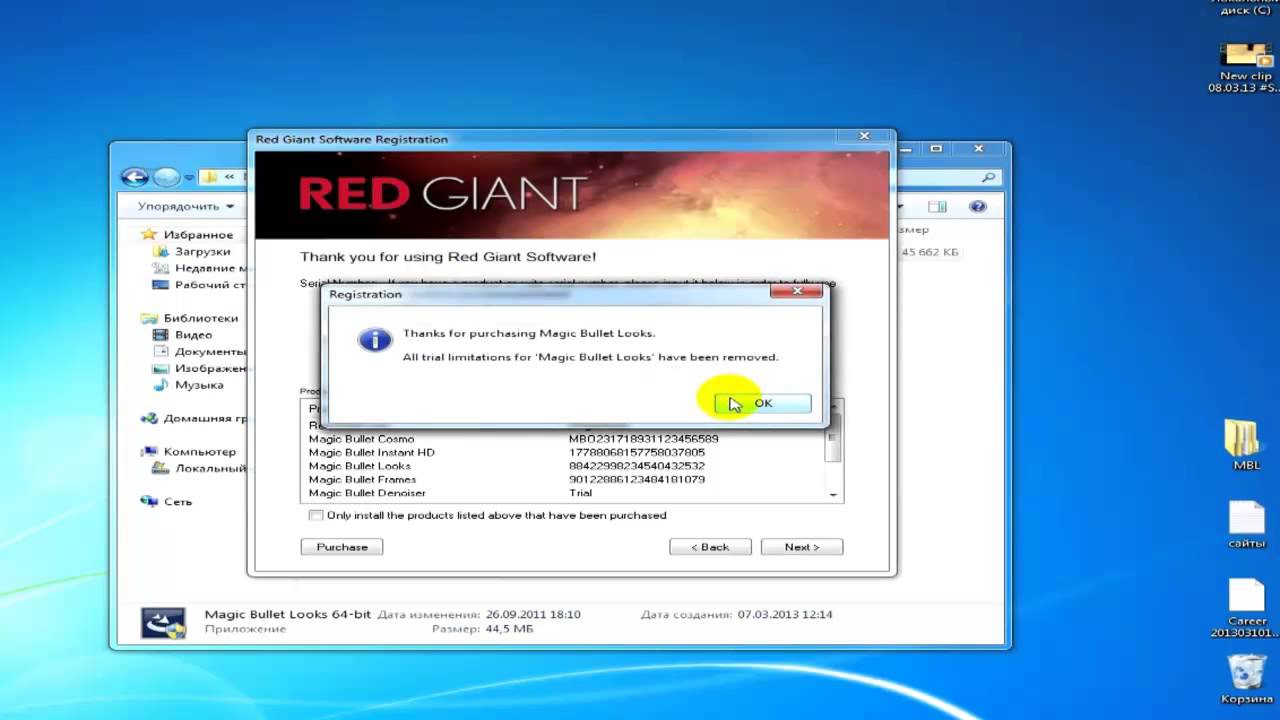Select Career file on desktop
1280x720 pixels.
point(1245,607)
